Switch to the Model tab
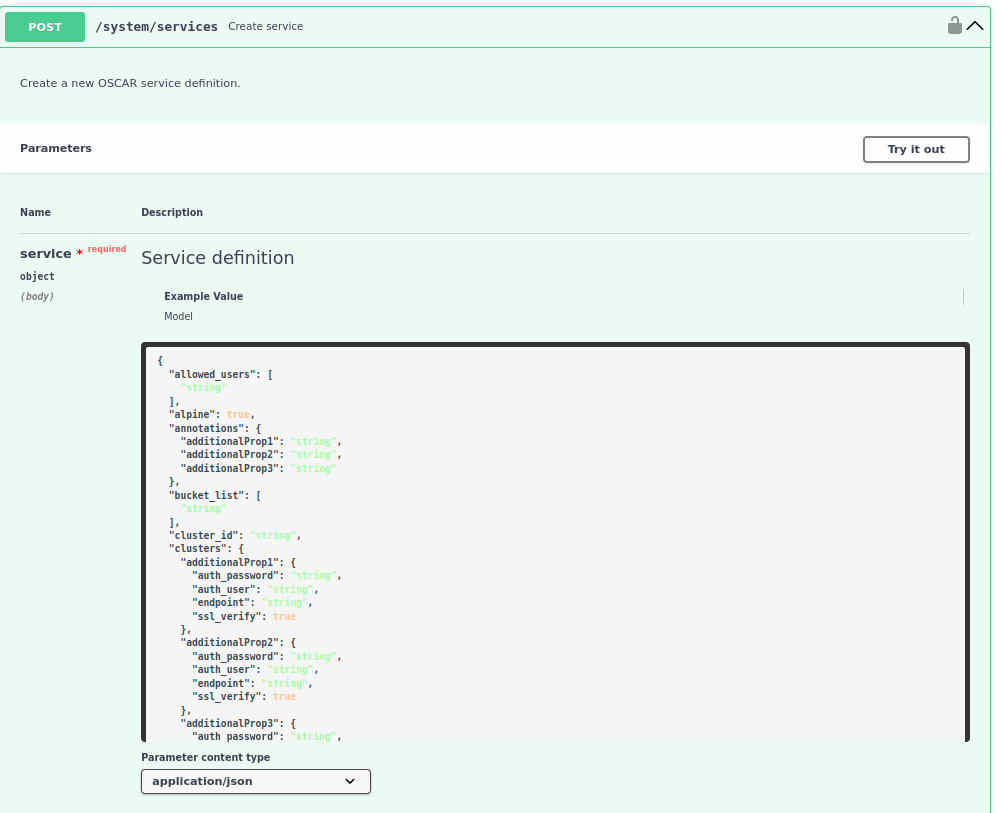This screenshot has height=813, width=1002. pyautogui.click(x=178, y=316)
